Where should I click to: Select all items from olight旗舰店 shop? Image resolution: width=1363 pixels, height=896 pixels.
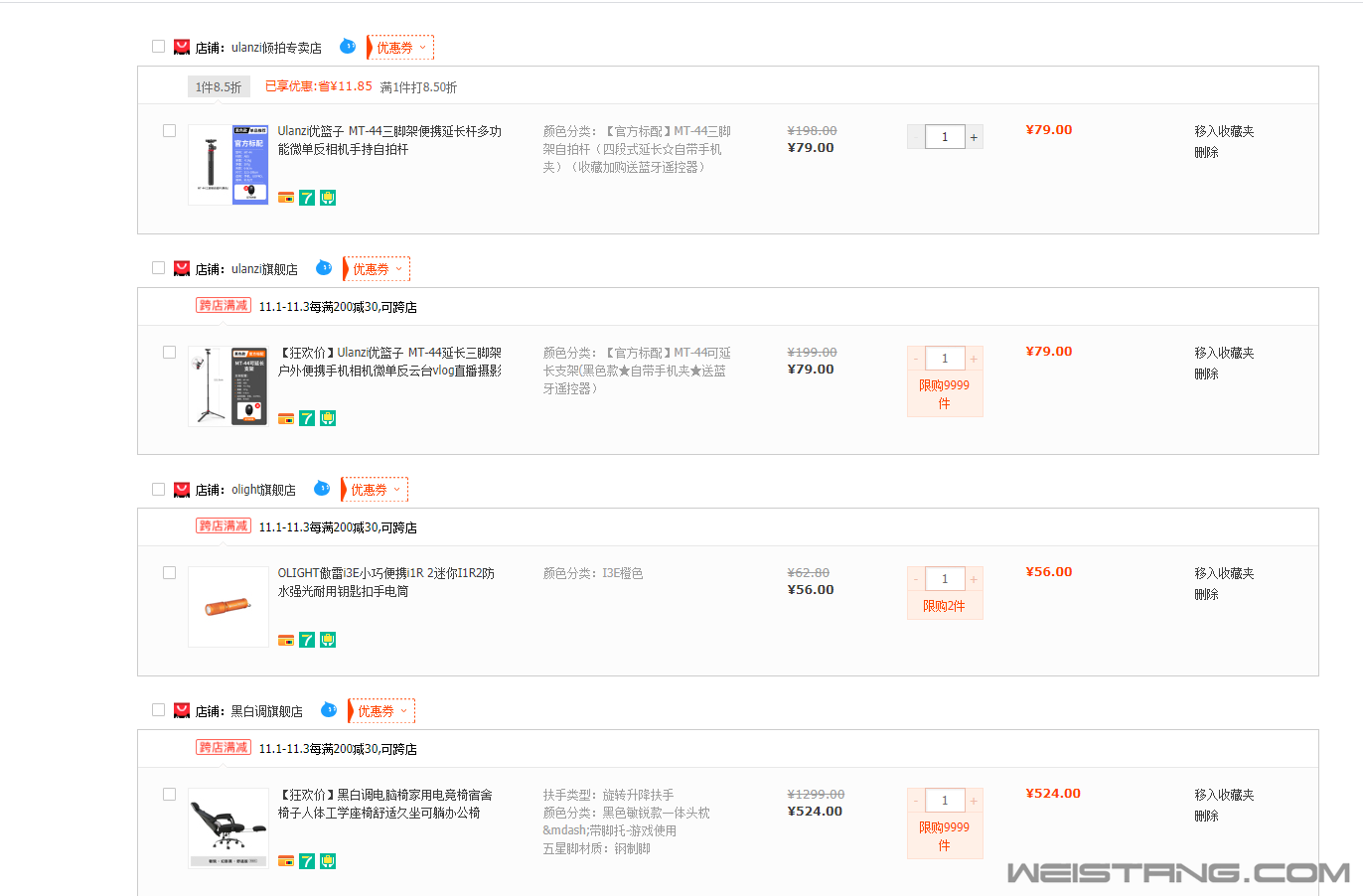click(x=158, y=488)
